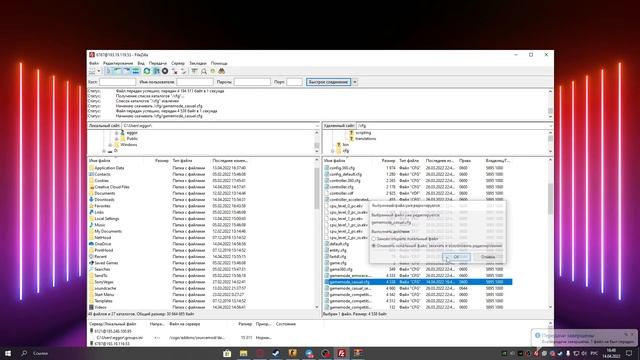The width and height of the screenshot is (640, 360).
Task: Open the Файл menu
Action: tap(93, 63)
